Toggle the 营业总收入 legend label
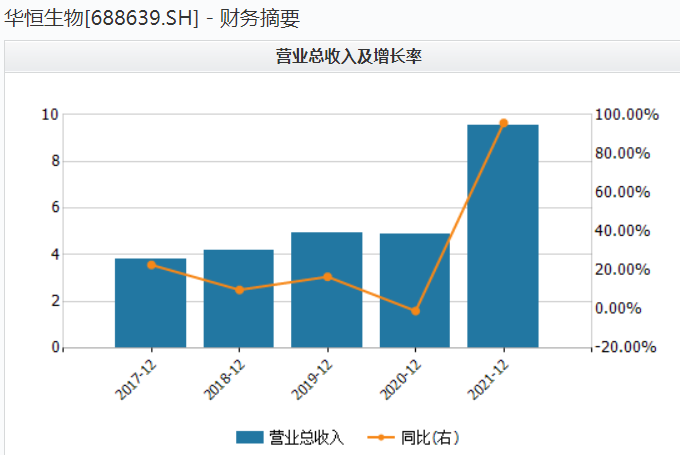The height and width of the screenshot is (455, 680). pyautogui.click(x=306, y=437)
